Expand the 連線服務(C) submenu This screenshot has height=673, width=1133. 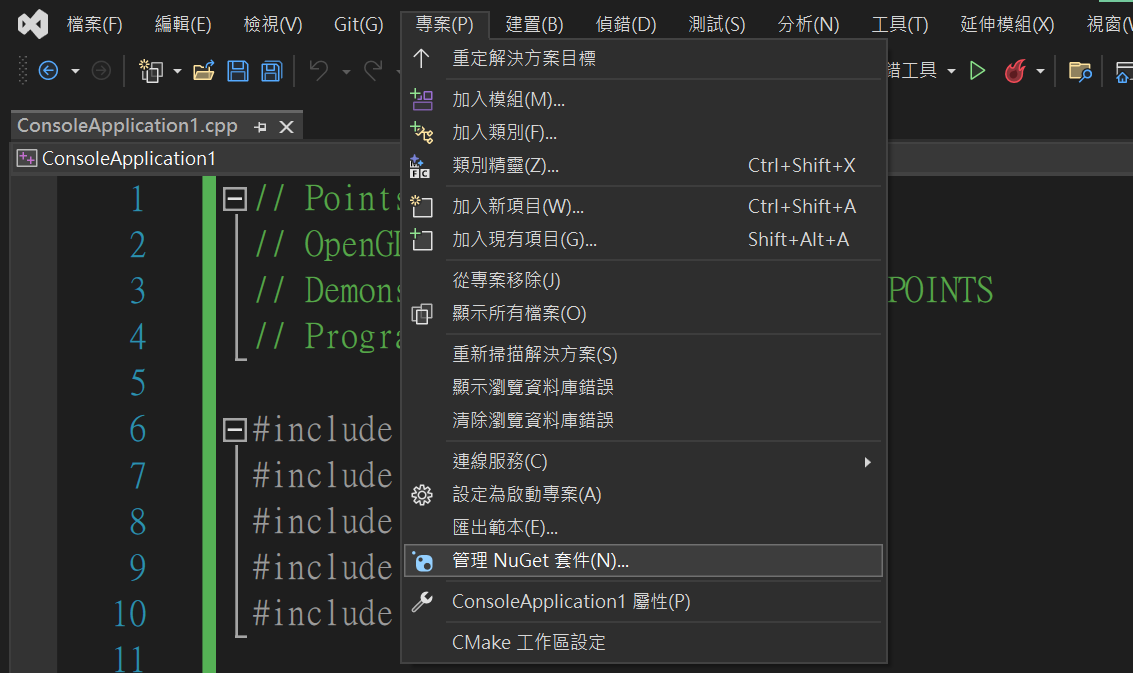[x=867, y=462]
